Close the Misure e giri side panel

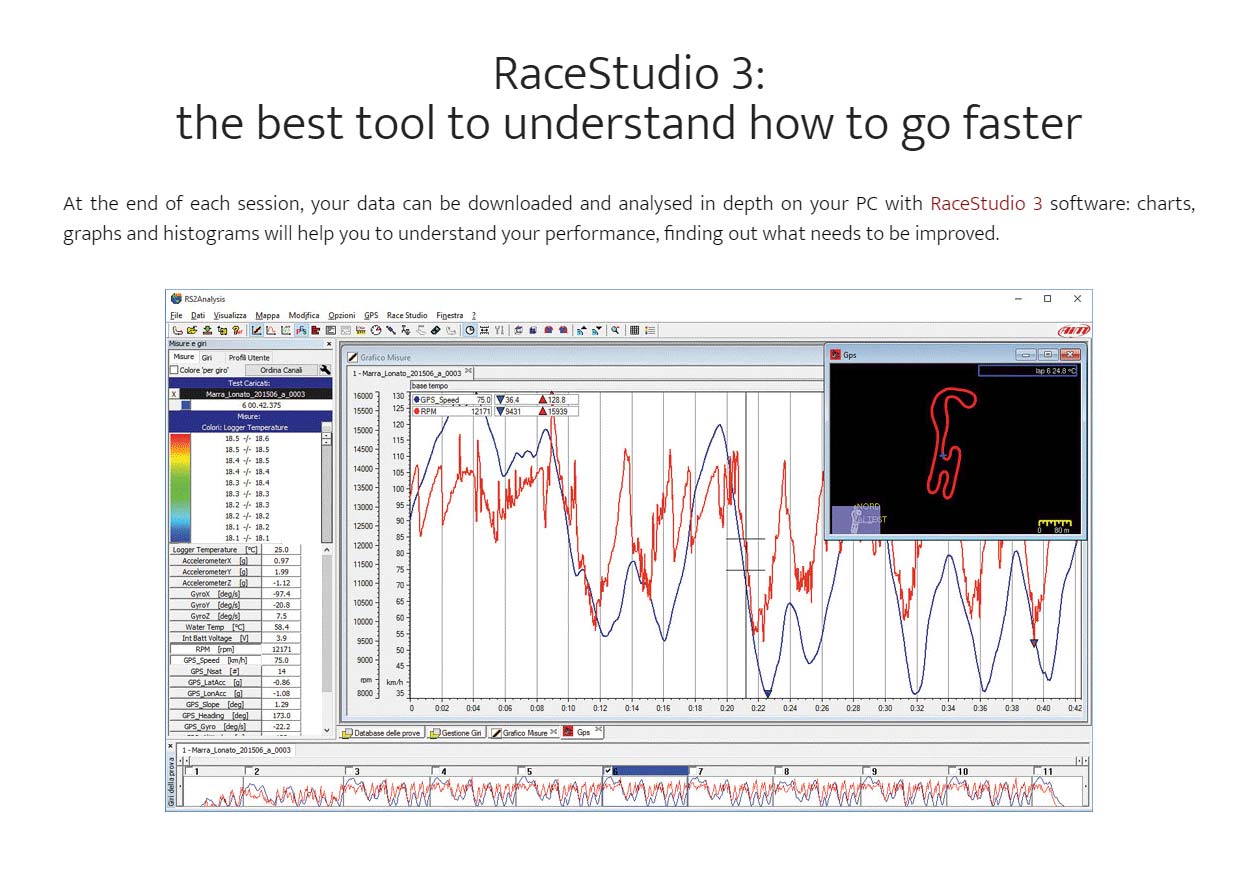tap(329, 343)
